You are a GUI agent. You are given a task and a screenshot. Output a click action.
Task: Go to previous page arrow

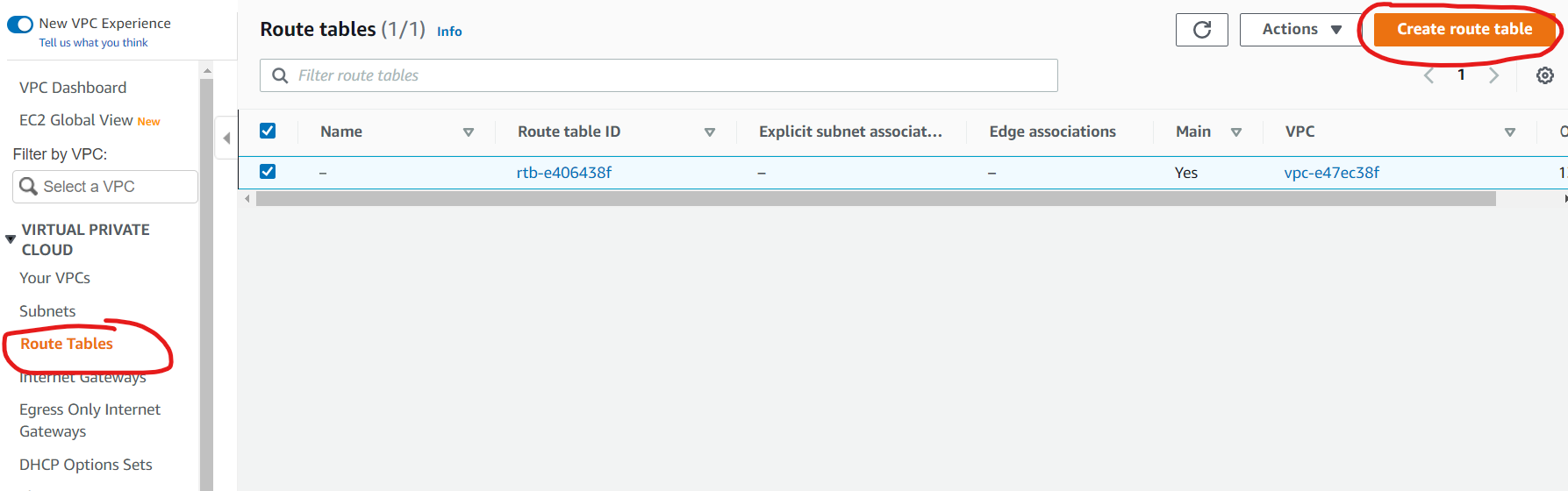pyautogui.click(x=1428, y=75)
